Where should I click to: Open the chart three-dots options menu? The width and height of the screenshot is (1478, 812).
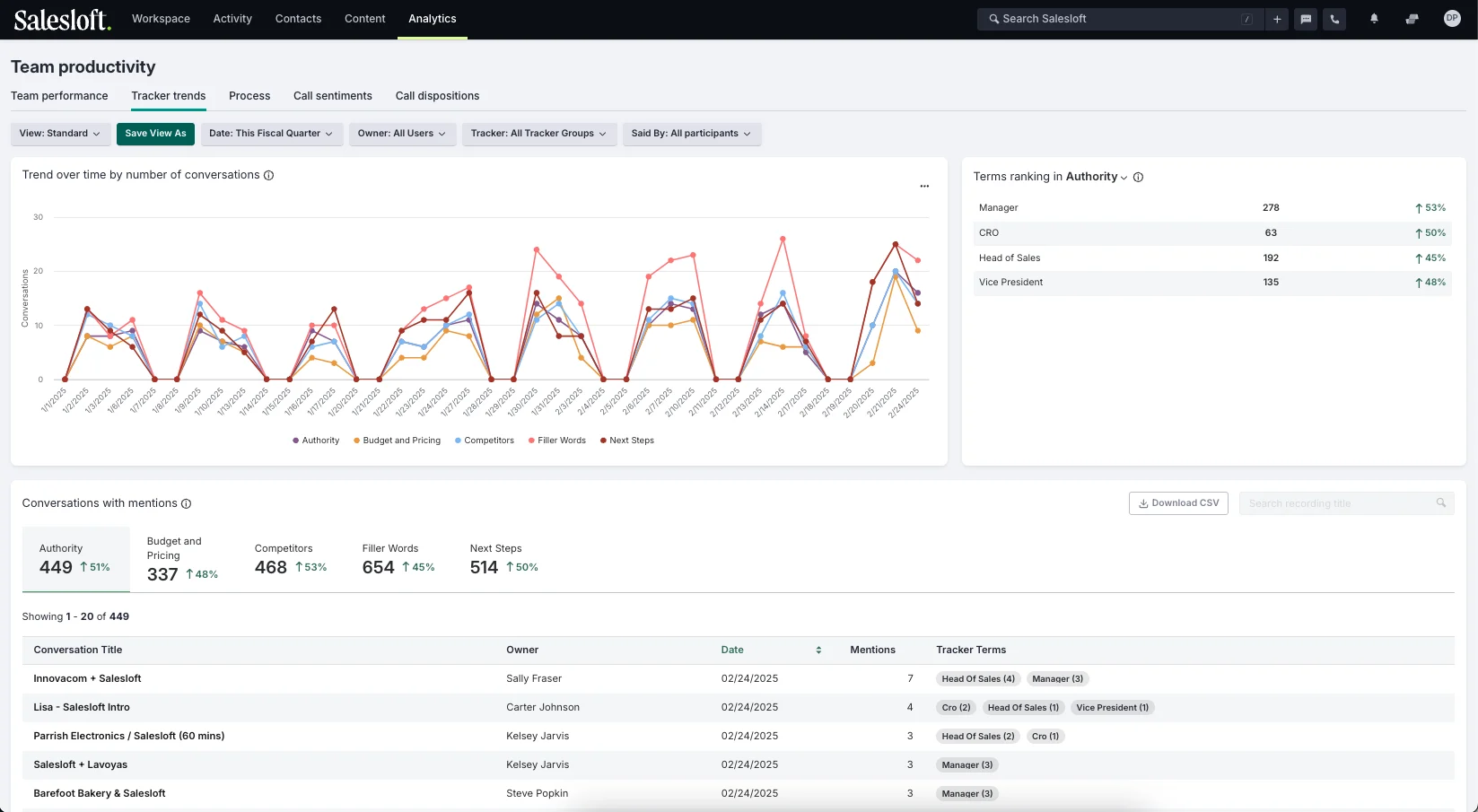924,186
